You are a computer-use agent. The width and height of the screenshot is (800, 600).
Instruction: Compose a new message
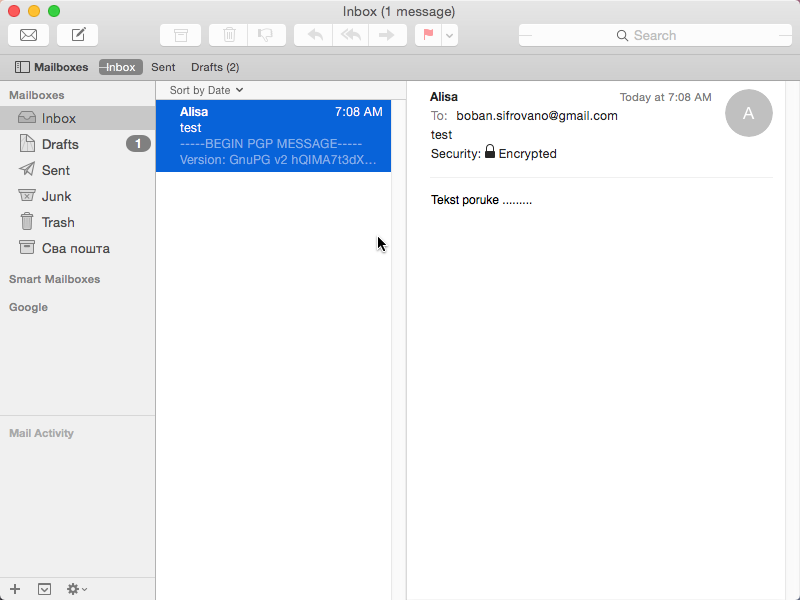[78, 35]
